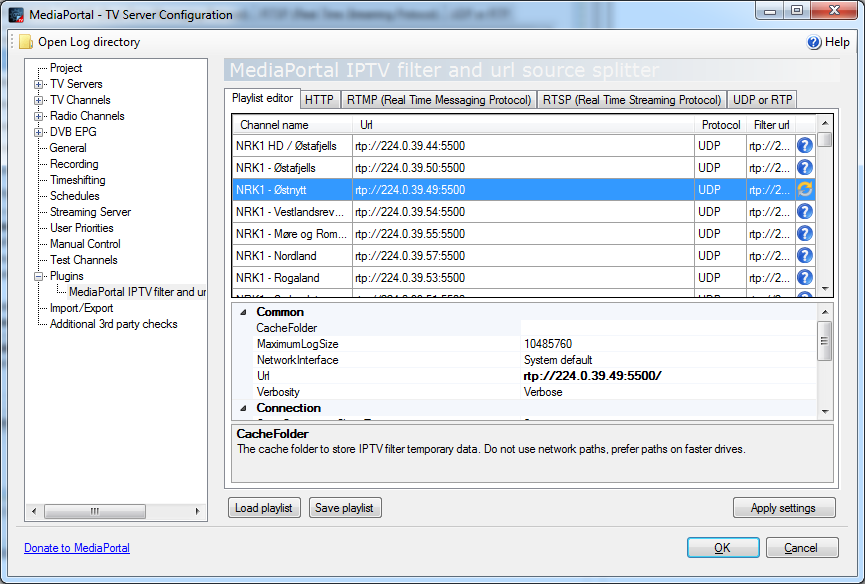Click the tree panel horizontal scrollbar thumb

pyautogui.click(x=95, y=511)
